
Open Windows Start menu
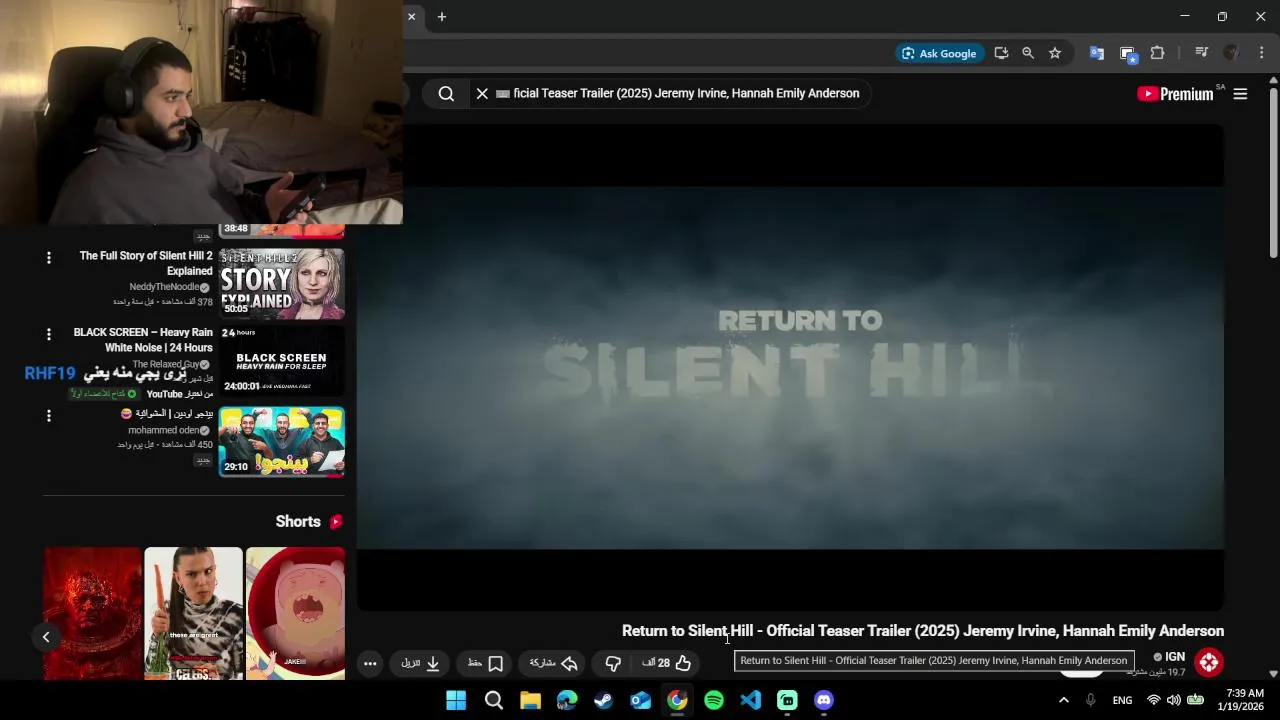pos(456,700)
